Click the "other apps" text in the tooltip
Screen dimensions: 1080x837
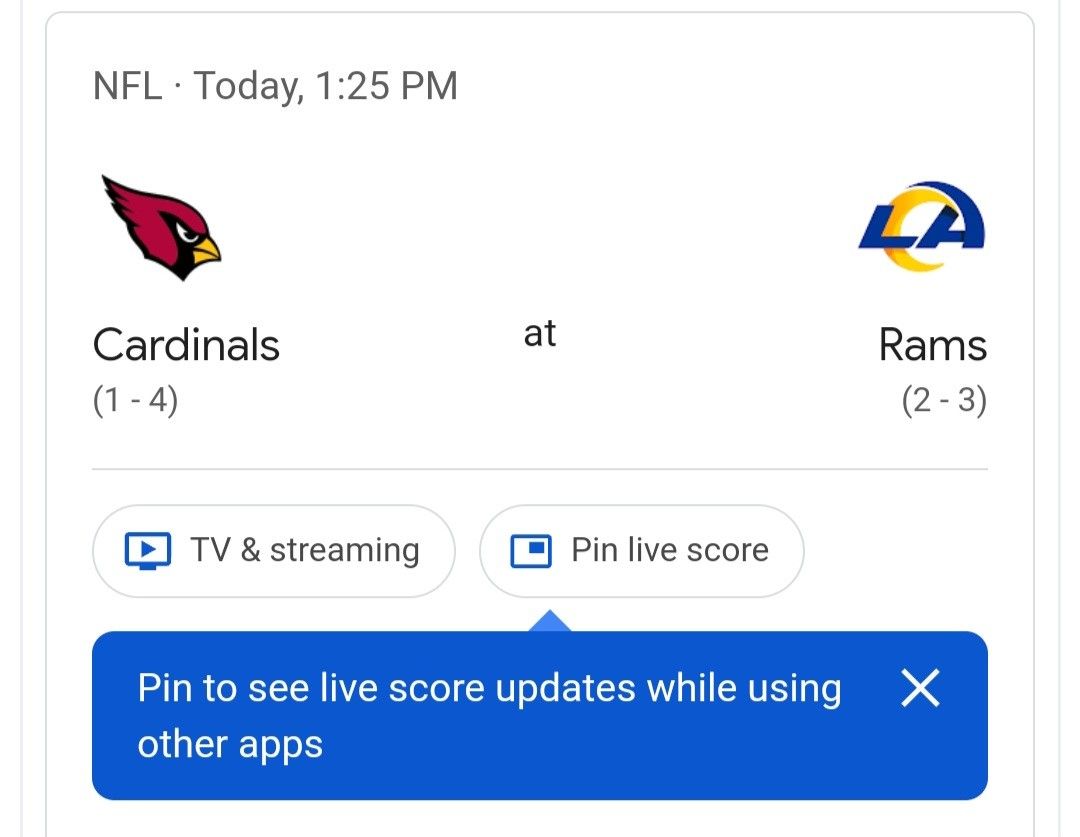click(x=230, y=744)
